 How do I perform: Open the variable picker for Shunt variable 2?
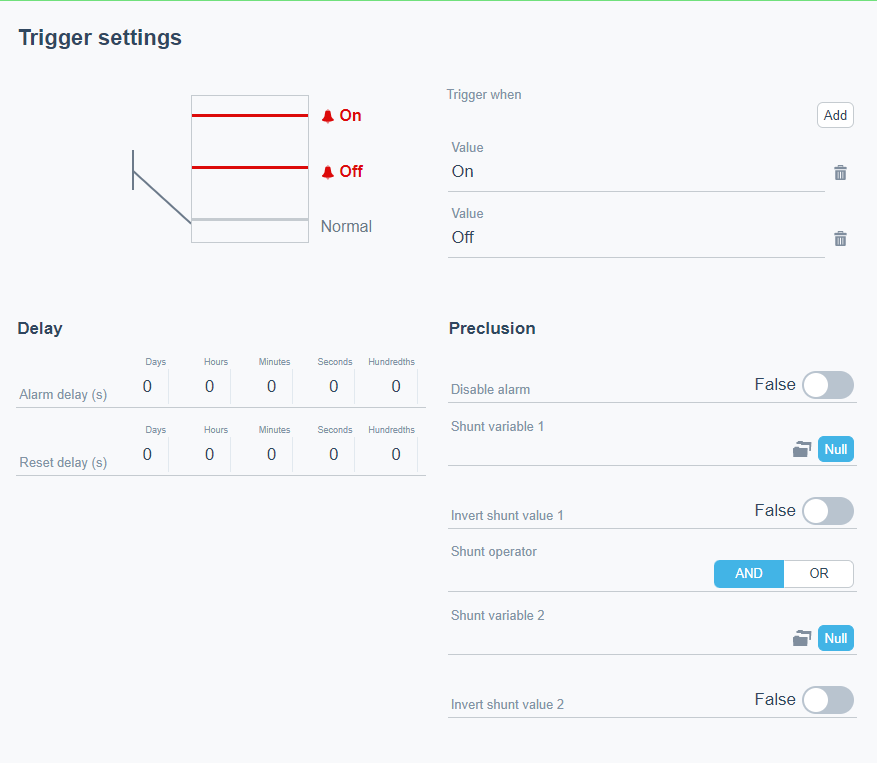click(802, 638)
